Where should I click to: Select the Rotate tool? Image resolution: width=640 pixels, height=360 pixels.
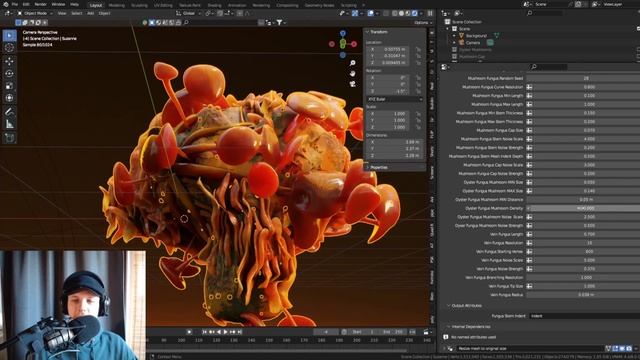(x=9, y=74)
